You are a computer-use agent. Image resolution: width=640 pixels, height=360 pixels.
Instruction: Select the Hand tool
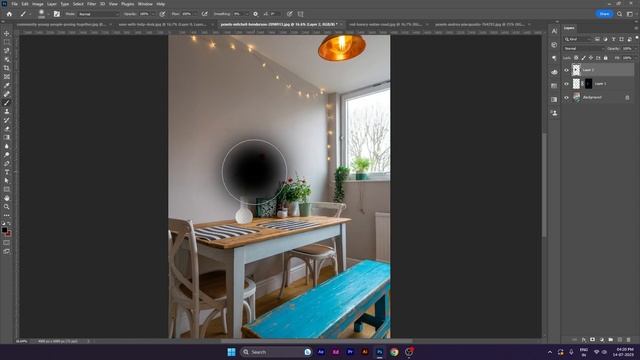[7, 198]
